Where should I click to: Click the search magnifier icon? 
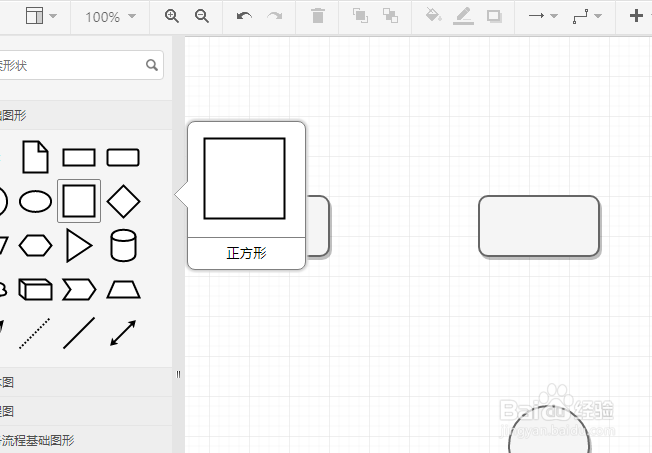click(x=152, y=65)
